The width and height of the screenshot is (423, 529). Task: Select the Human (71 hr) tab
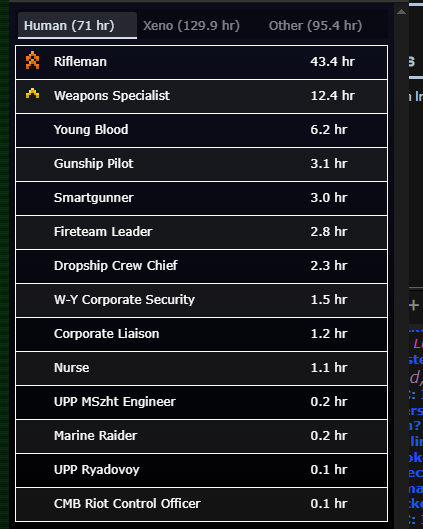tap(77, 26)
